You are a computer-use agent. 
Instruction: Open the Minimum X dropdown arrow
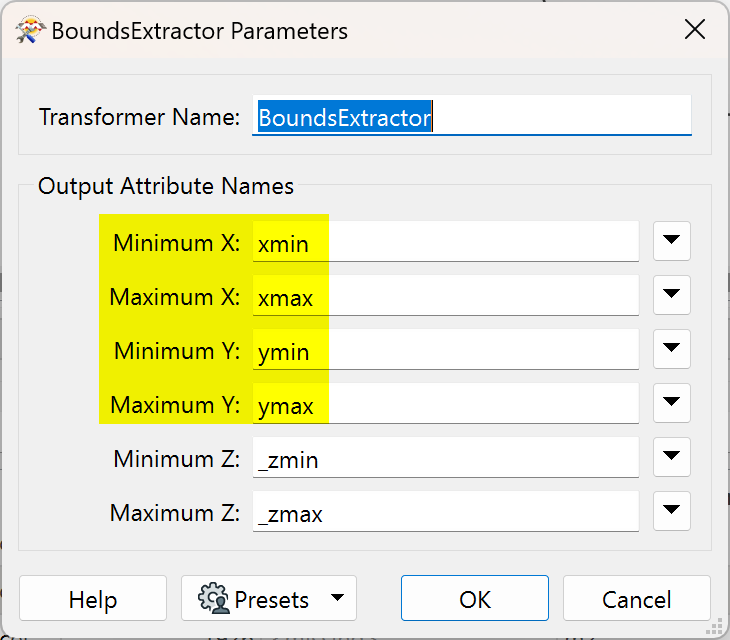click(x=672, y=241)
